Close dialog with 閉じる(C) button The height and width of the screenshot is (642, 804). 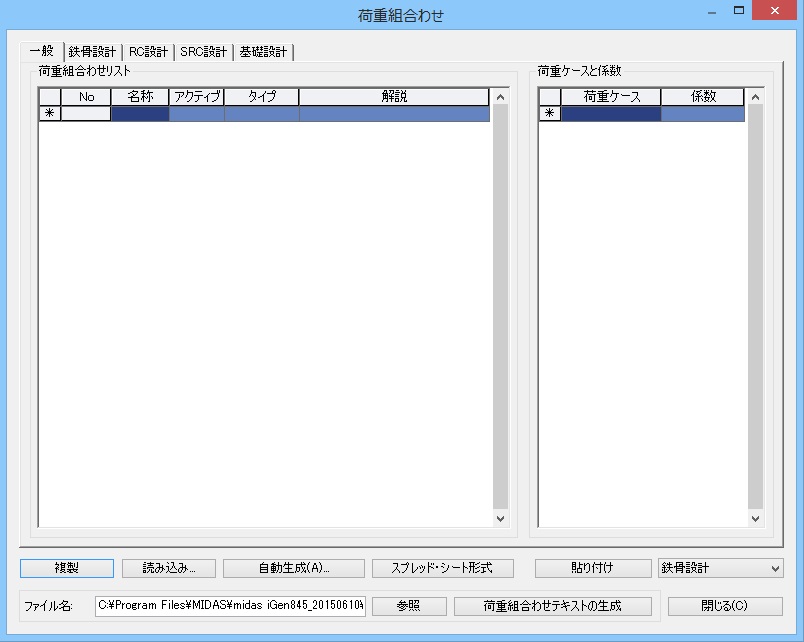[725, 606]
